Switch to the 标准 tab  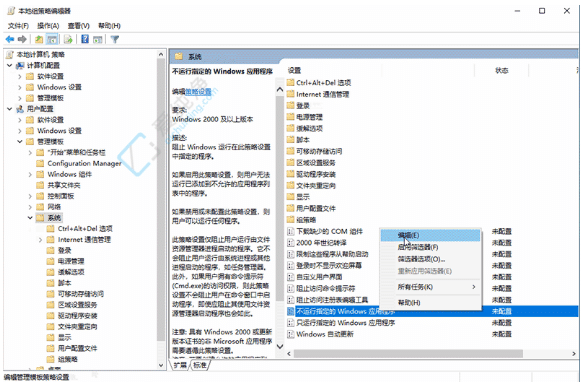pos(200,365)
